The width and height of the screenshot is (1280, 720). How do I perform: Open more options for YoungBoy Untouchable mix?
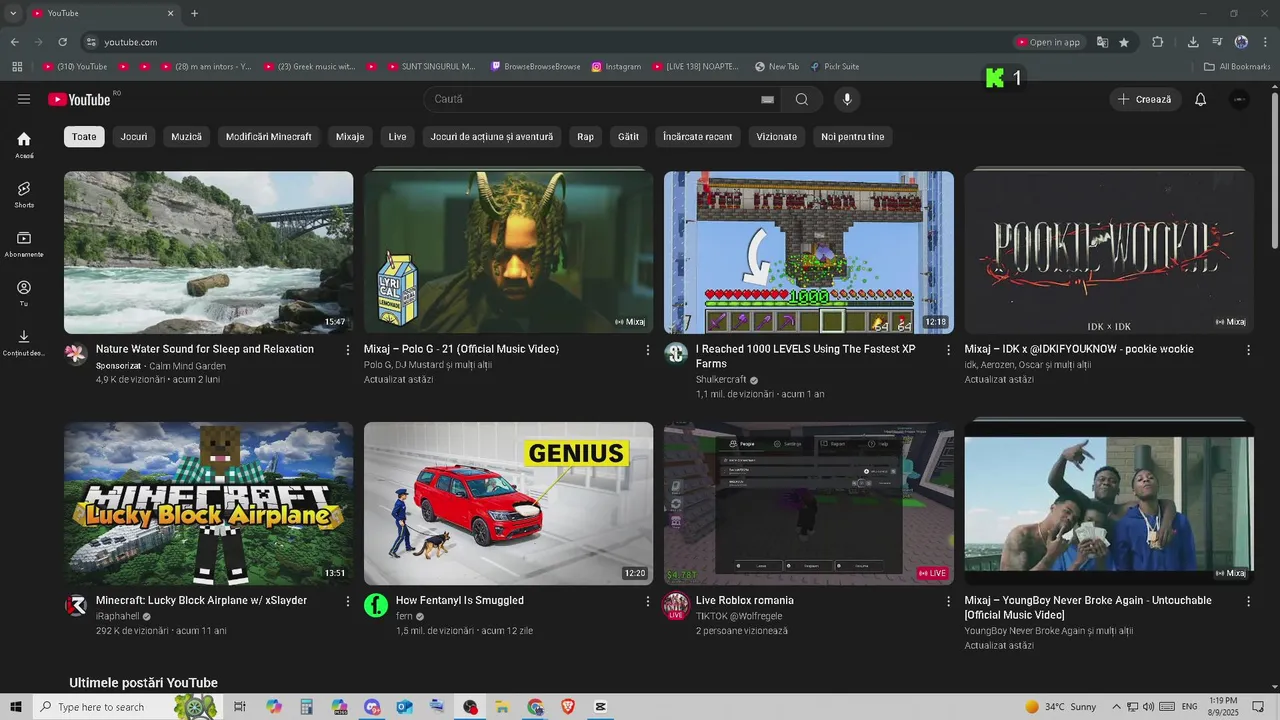coord(1248,601)
